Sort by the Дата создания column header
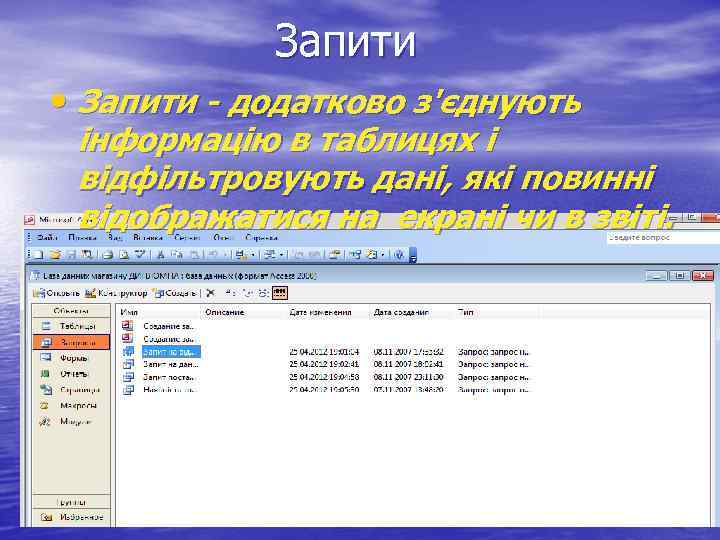720x540 pixels. [x=412, y=312]
